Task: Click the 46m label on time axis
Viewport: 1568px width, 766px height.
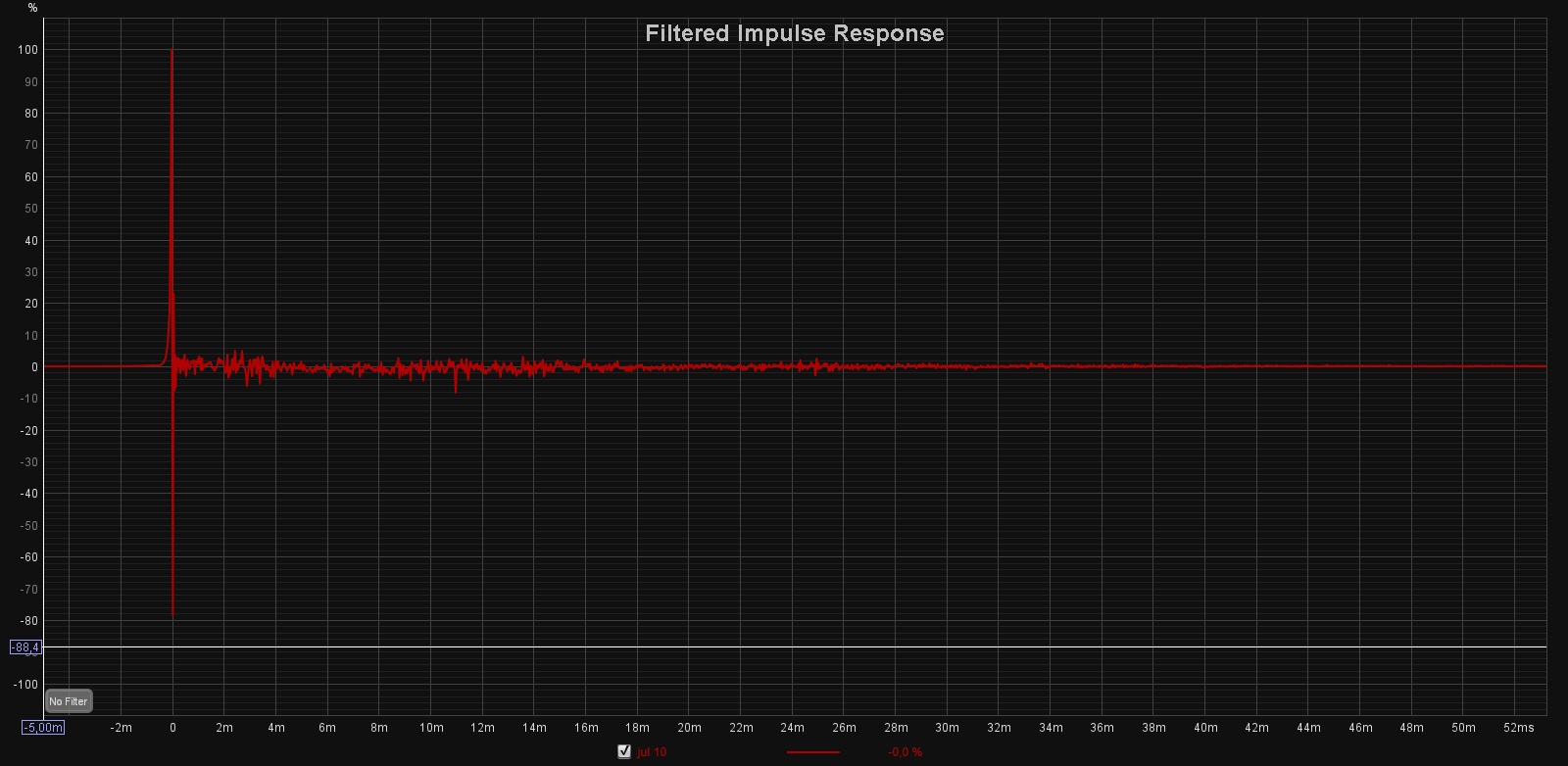Action: click(x=1360, y=728)
